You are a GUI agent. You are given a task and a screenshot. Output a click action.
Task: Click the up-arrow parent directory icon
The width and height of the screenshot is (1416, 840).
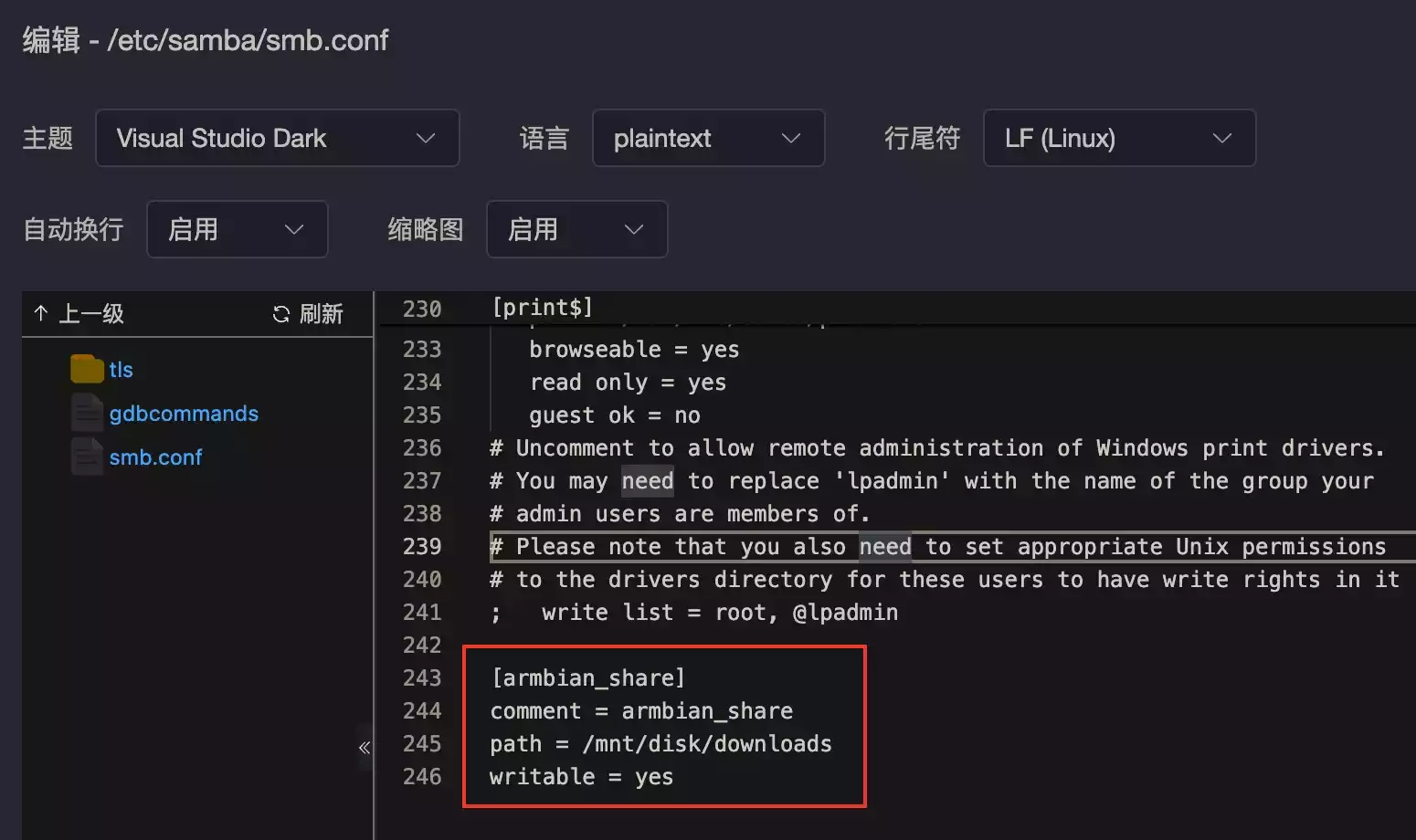pyautogui.click(x=41, y=314)
